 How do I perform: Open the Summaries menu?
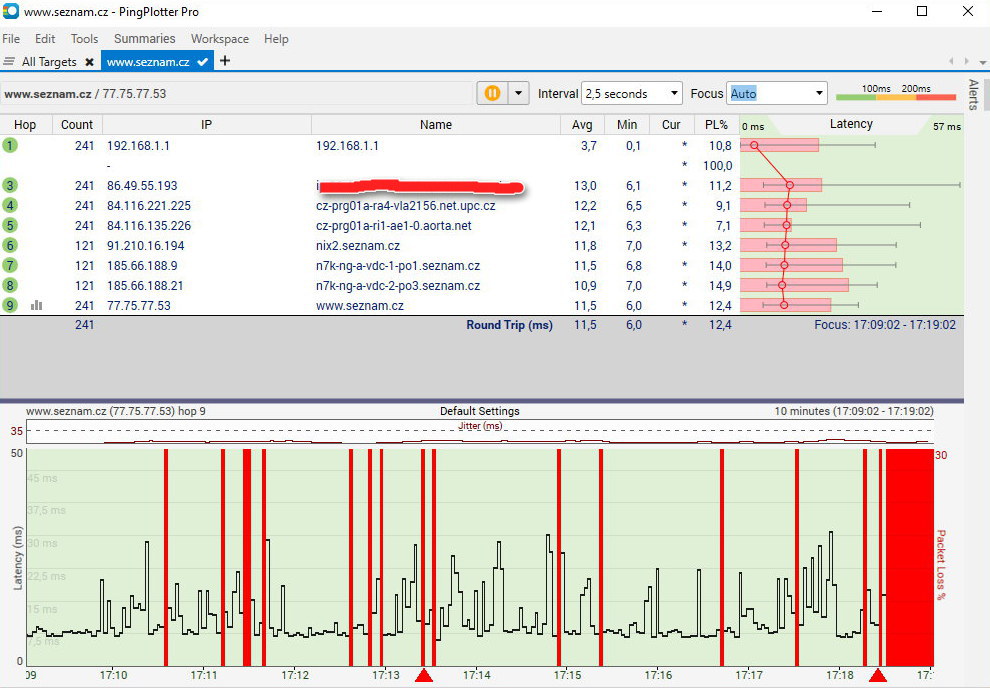click(144, 39)
